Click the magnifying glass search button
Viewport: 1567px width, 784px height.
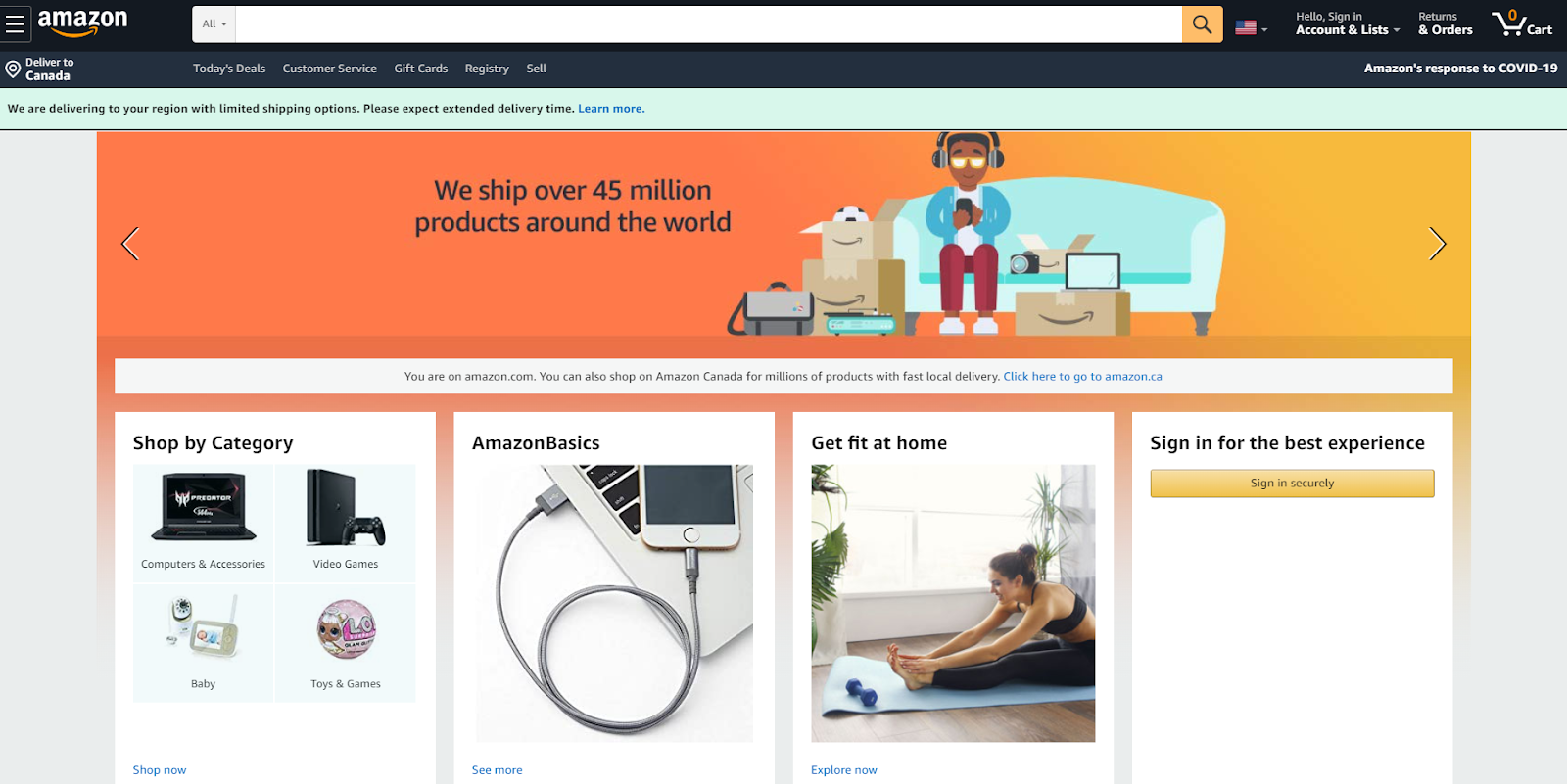(1202, 24)
